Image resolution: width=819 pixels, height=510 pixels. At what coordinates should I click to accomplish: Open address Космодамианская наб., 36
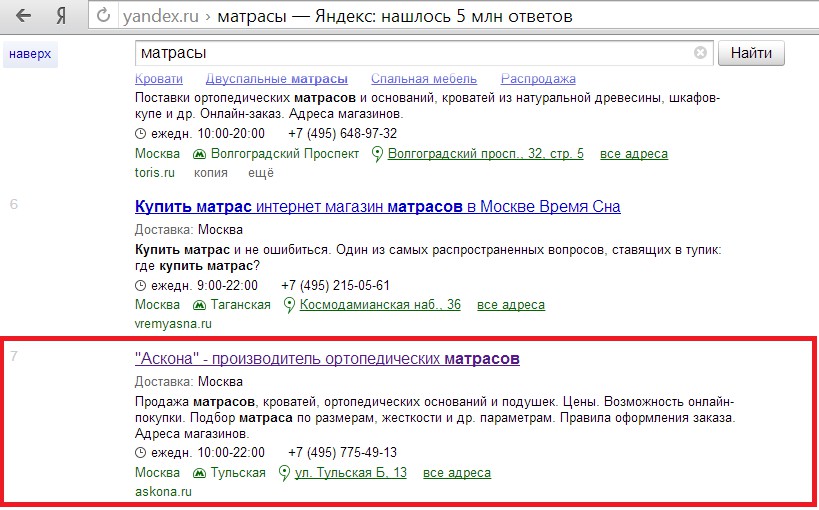click(380, 305)
